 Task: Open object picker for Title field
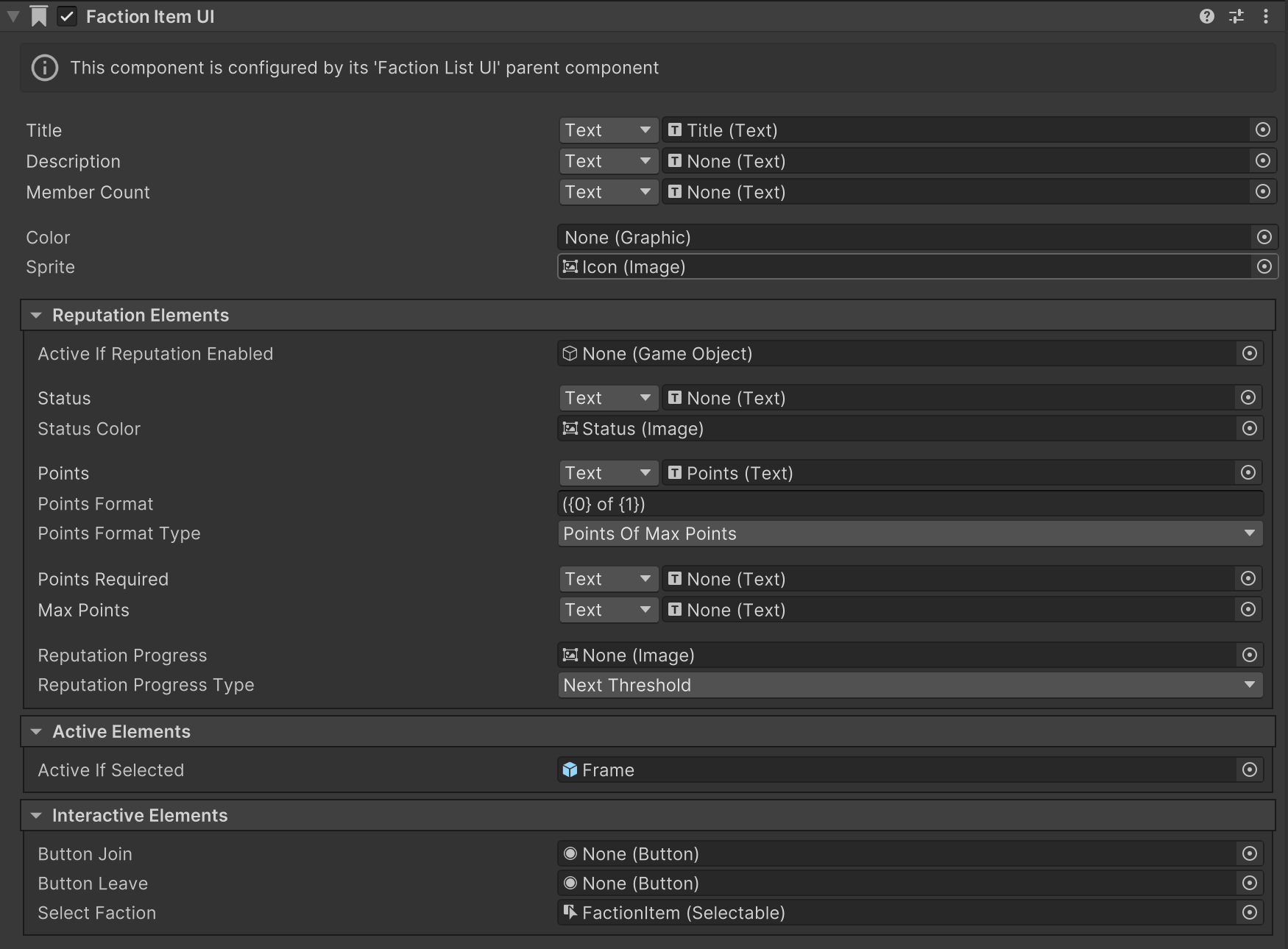(x=1263, y=130)
